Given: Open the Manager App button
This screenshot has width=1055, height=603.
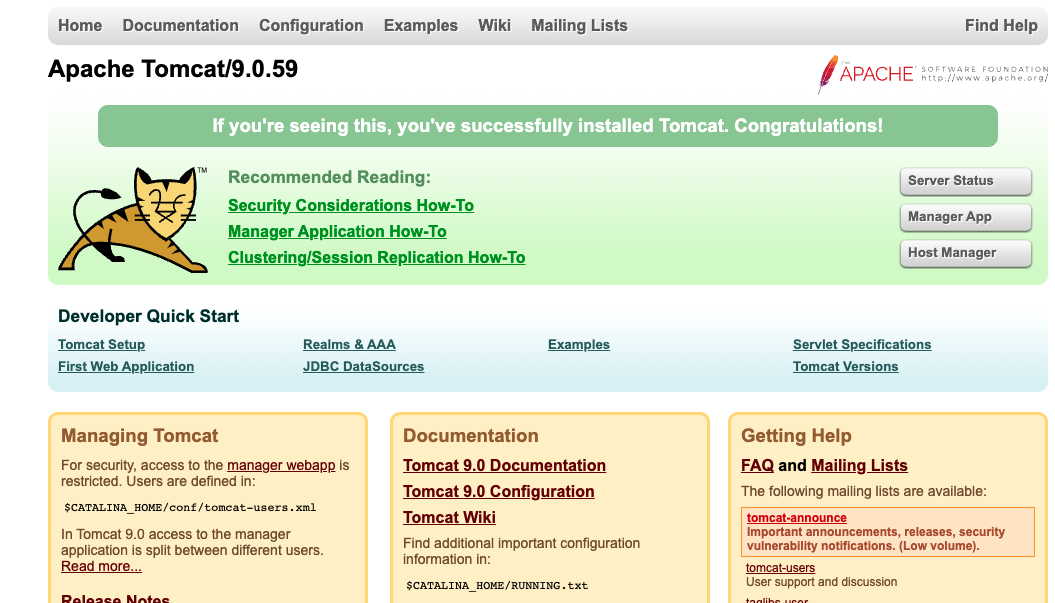Looking at the screenshot, I should [x=966, y=217].
